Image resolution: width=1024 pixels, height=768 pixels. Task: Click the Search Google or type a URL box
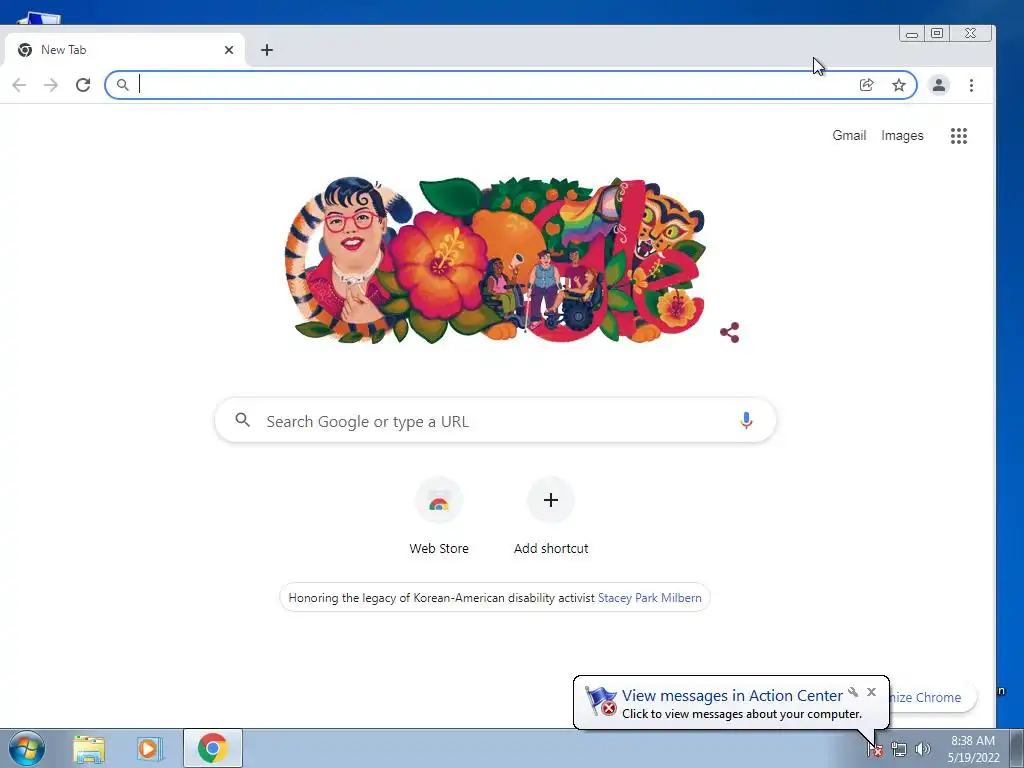pos(496,421)
